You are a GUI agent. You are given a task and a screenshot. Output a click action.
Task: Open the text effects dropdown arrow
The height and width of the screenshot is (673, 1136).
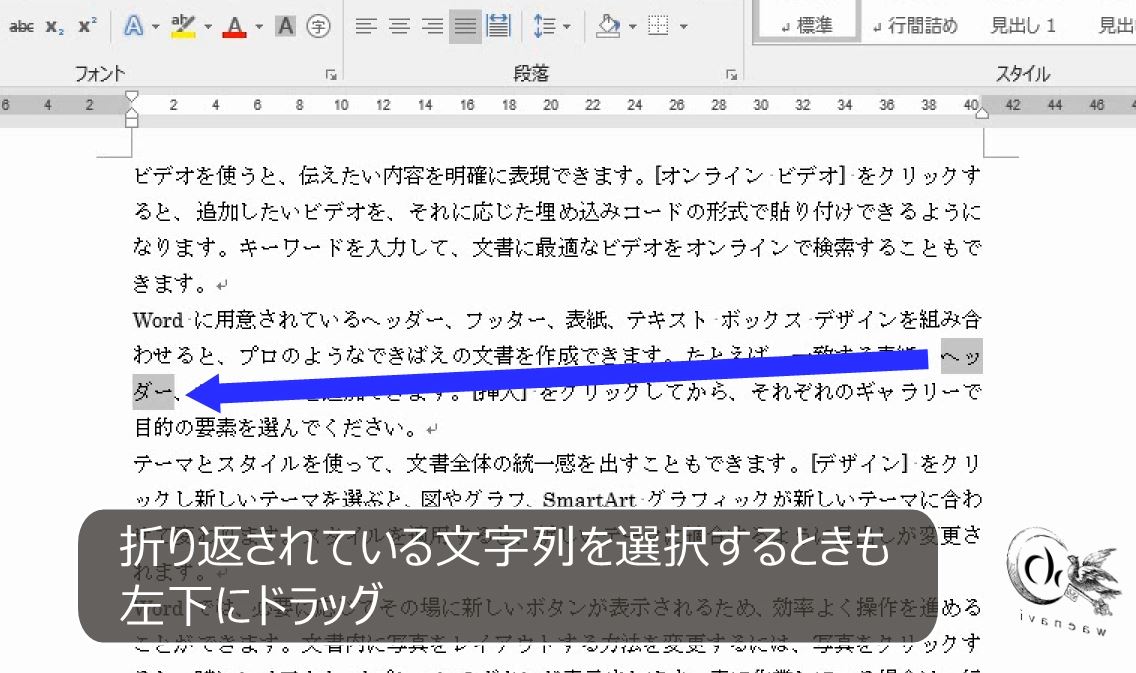click(155, 27)
